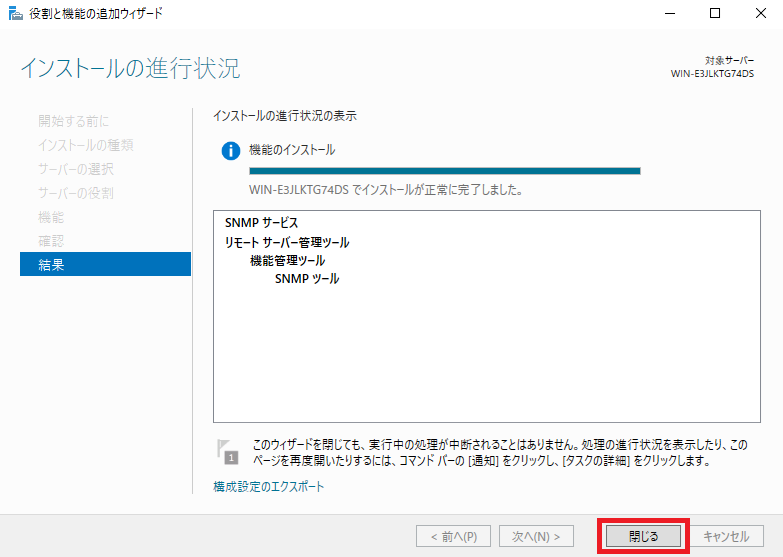Select the 機能管理ツール entry
Screen dimensions: 783x557
pos(287,260)
